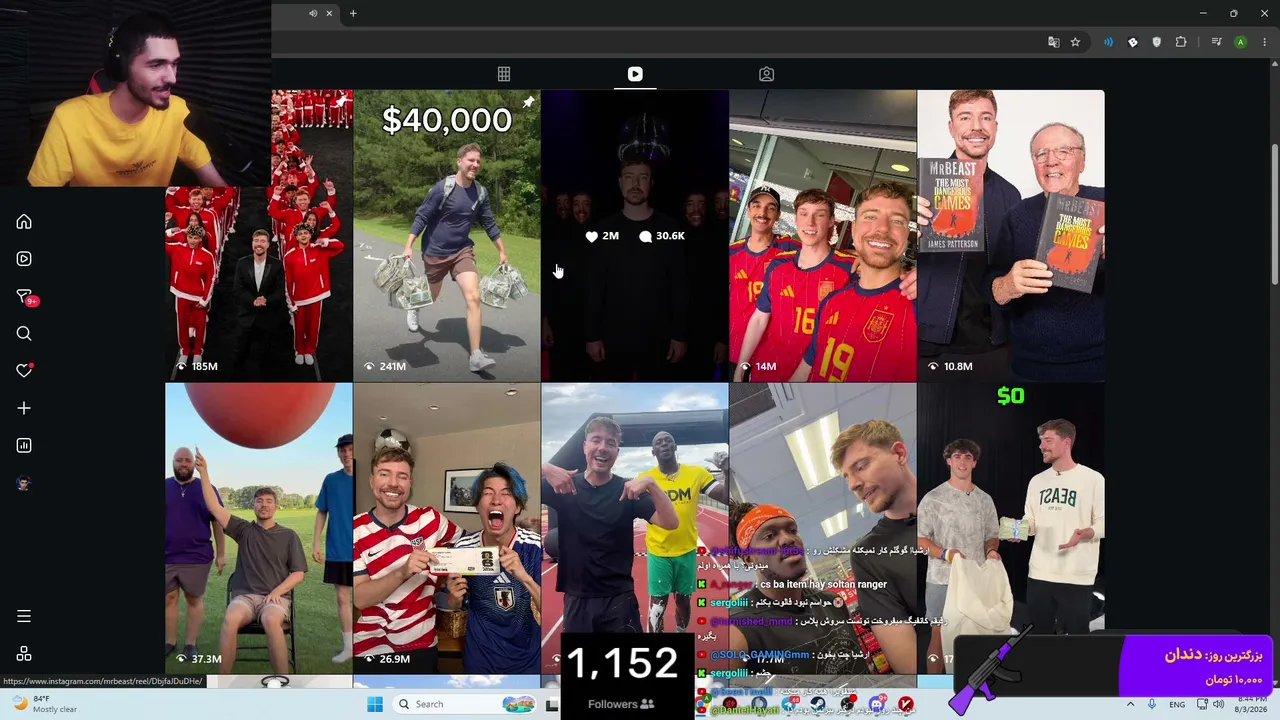
Task: Switch to the Posts grid tab
Action: 504,74
